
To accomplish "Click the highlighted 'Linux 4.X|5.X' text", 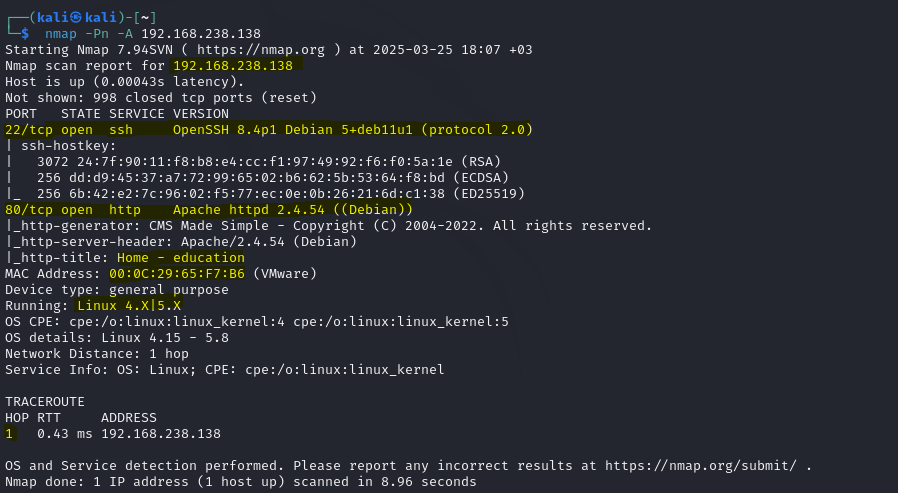I will coord(129,306).
